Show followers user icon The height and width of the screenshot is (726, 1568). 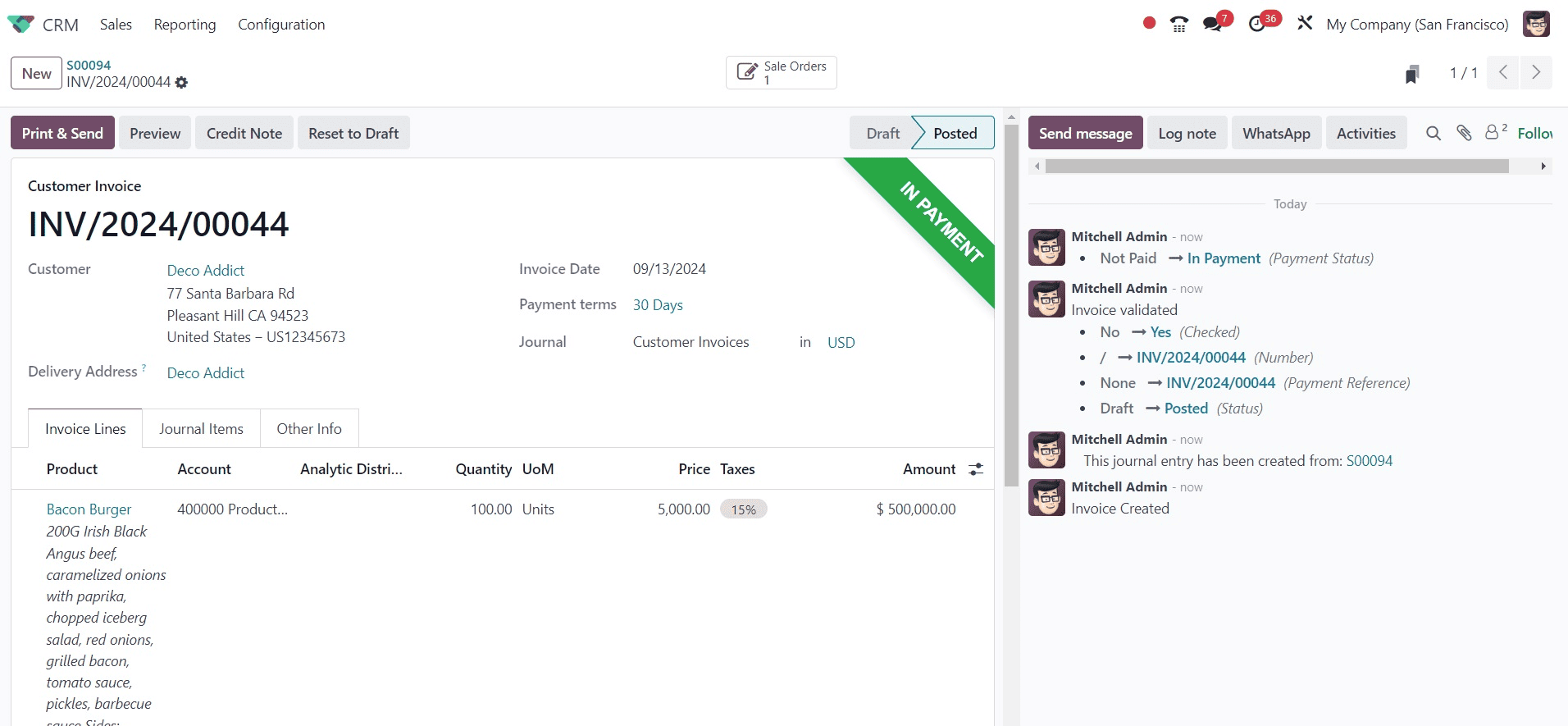(1496, 132)
